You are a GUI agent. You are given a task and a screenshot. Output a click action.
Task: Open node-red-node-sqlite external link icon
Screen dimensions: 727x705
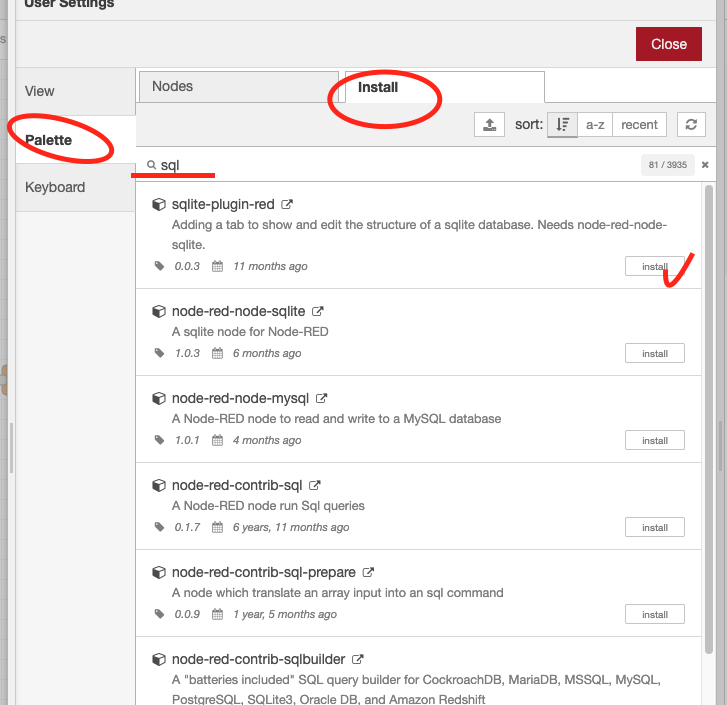[318, 311]
